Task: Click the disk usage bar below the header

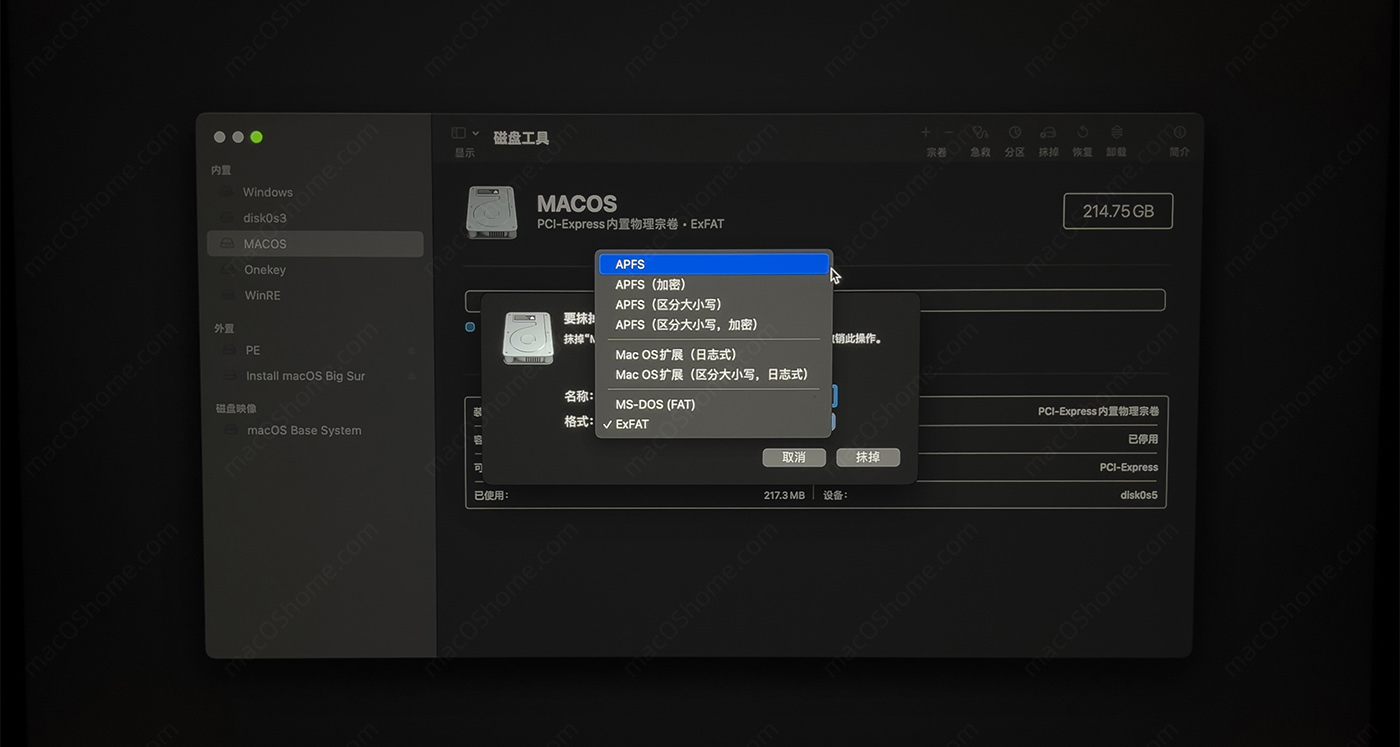Action: [815, 300]
